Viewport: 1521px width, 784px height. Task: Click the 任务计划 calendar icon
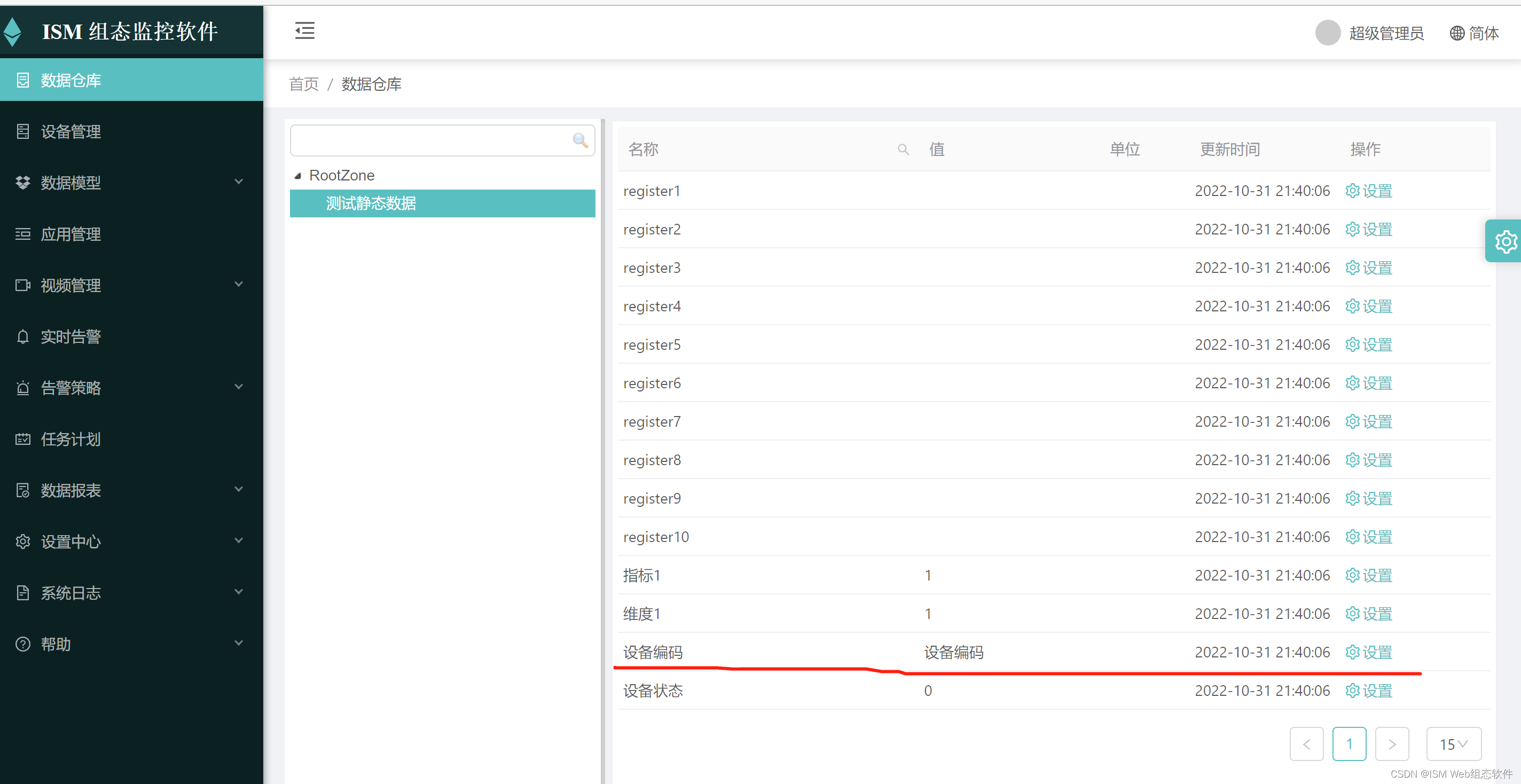point(22,438)
